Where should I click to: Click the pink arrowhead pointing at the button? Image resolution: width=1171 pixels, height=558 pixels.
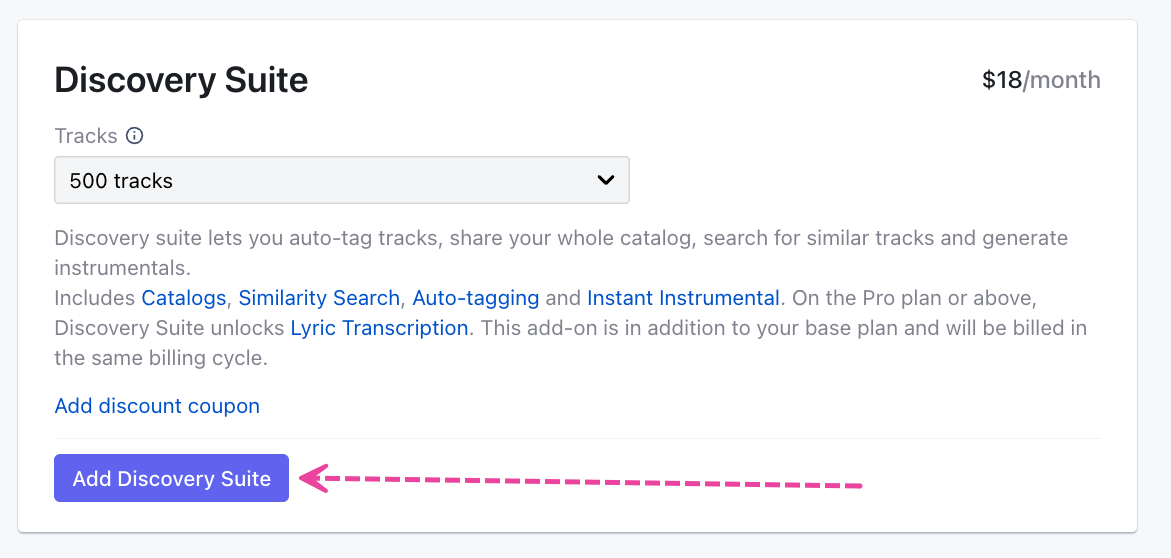315,479
